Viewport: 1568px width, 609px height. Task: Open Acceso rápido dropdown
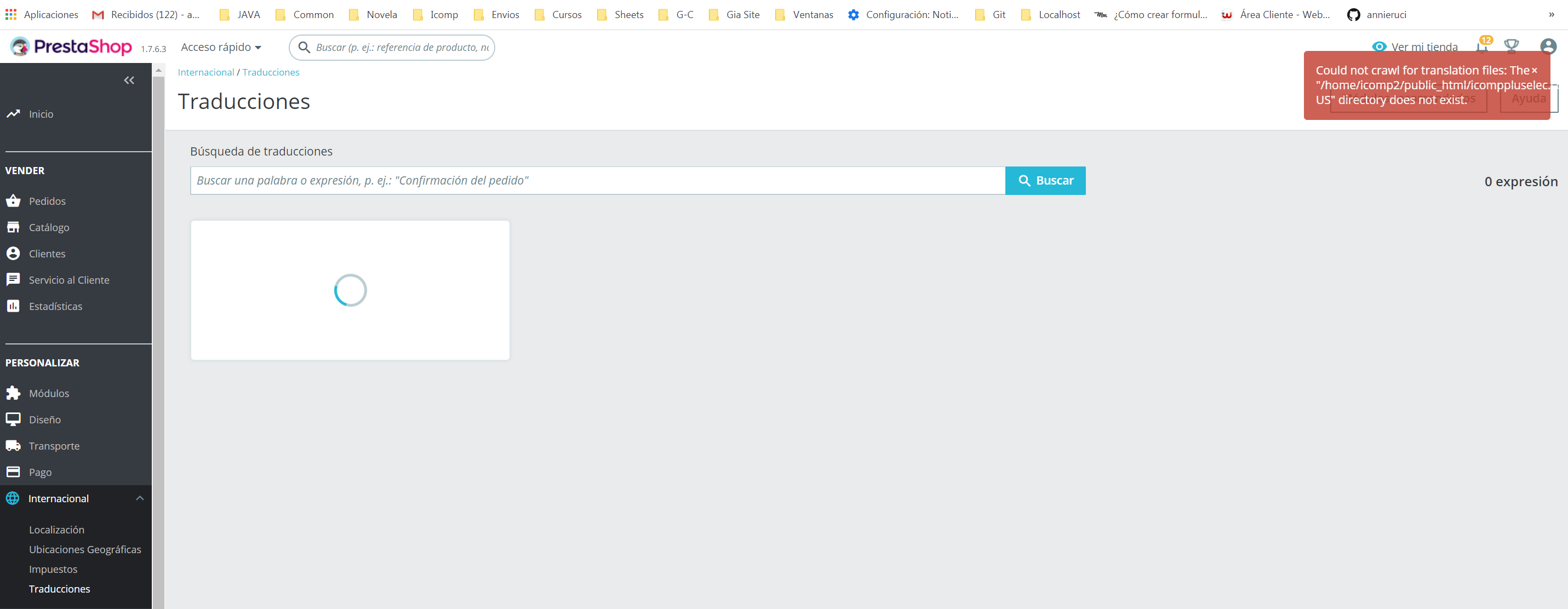tap(221, 47)
